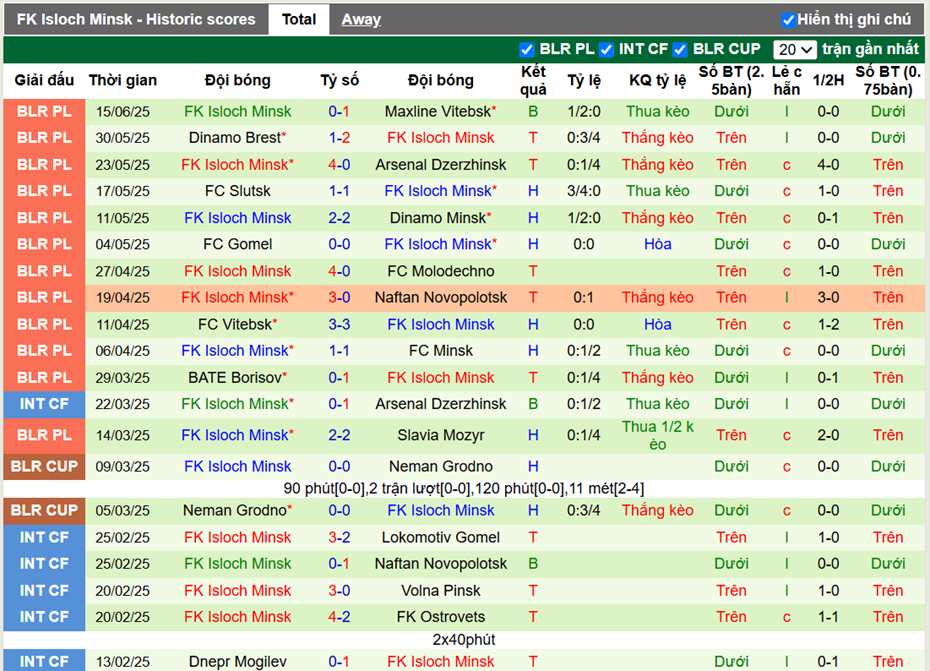Open FC Gomel team link

click(x=237, y=244)
